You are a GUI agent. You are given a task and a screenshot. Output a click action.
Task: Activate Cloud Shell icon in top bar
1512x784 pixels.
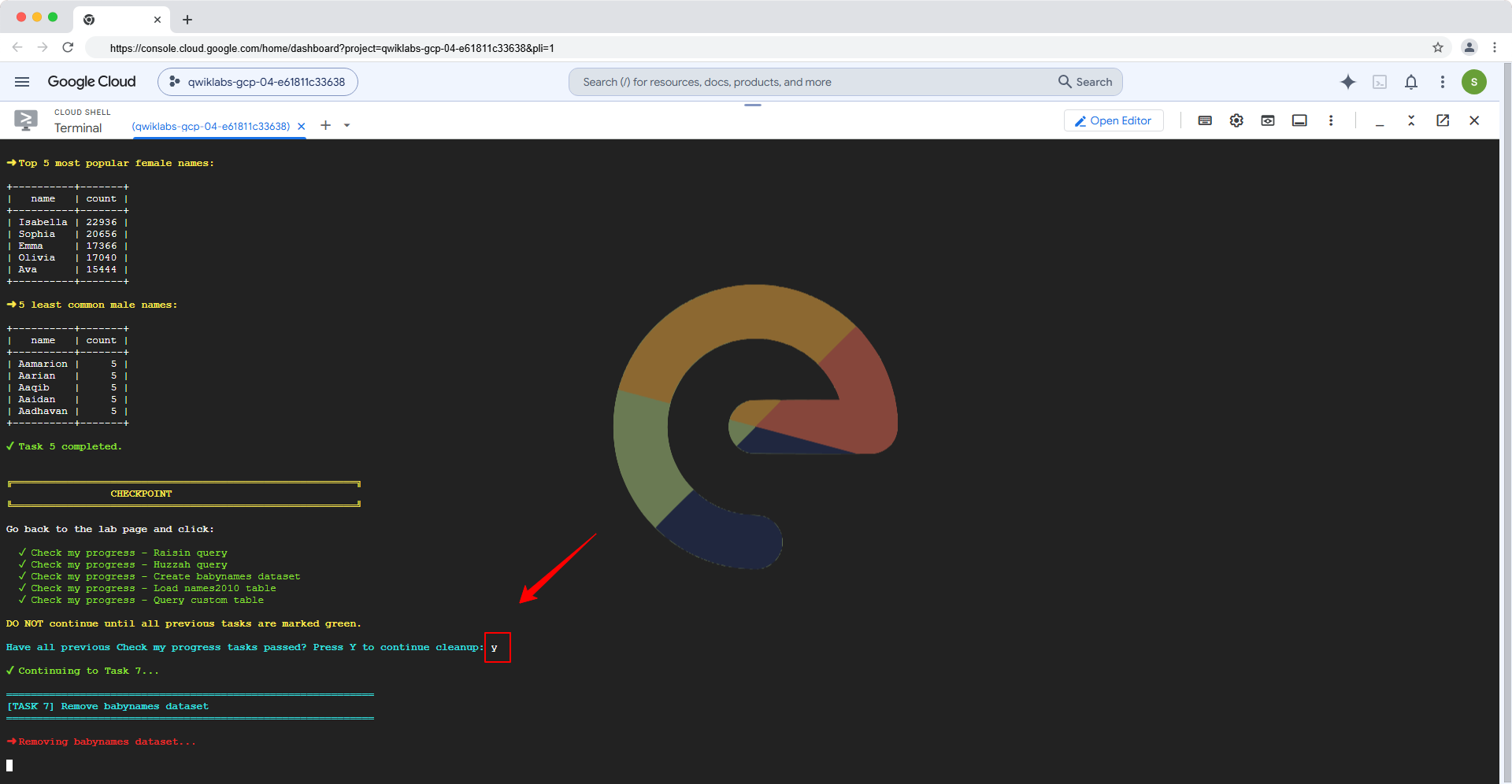pos(1380,82)
